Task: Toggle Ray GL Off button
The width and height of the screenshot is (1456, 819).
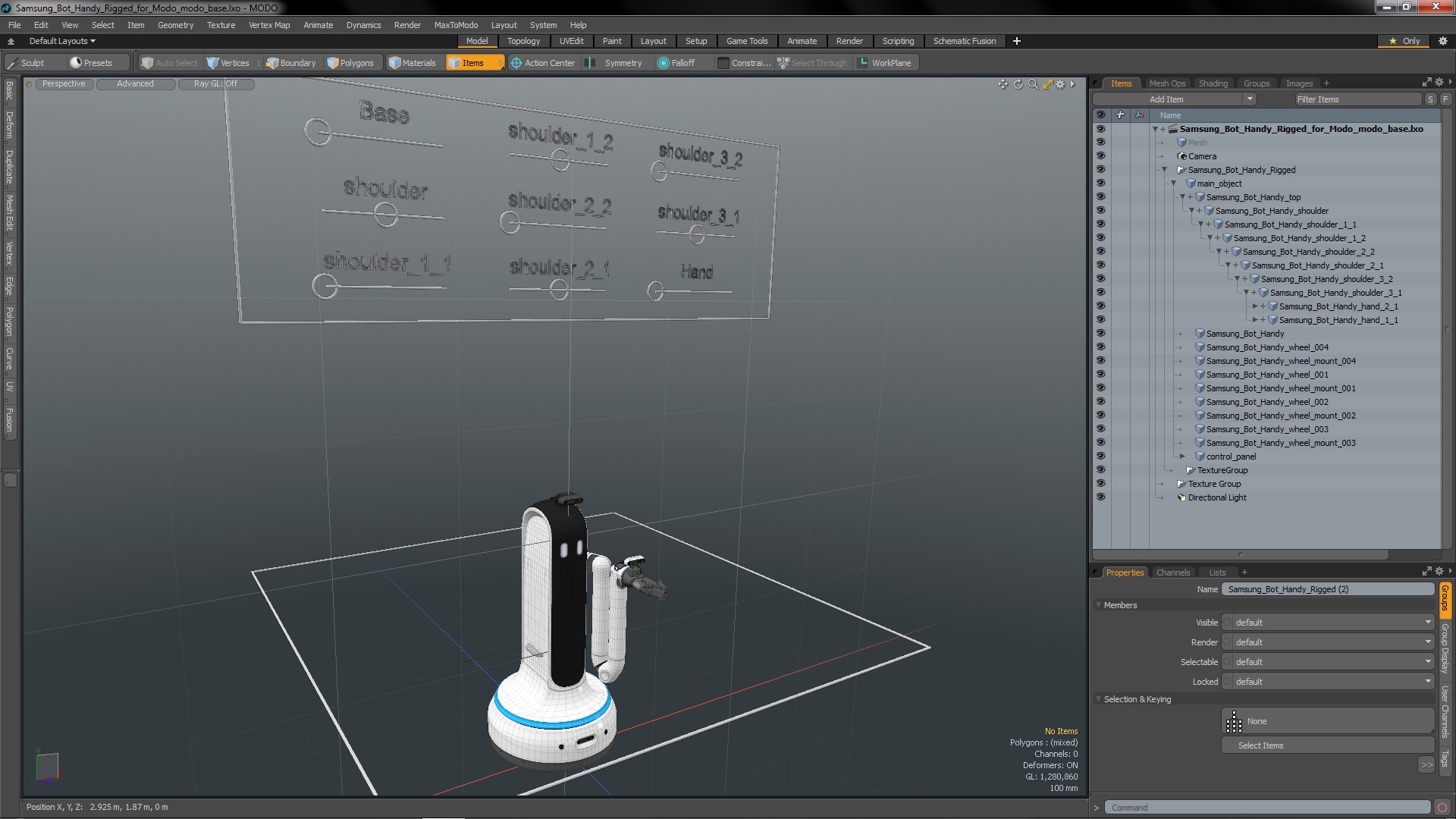Action: [x=215, y=84]
